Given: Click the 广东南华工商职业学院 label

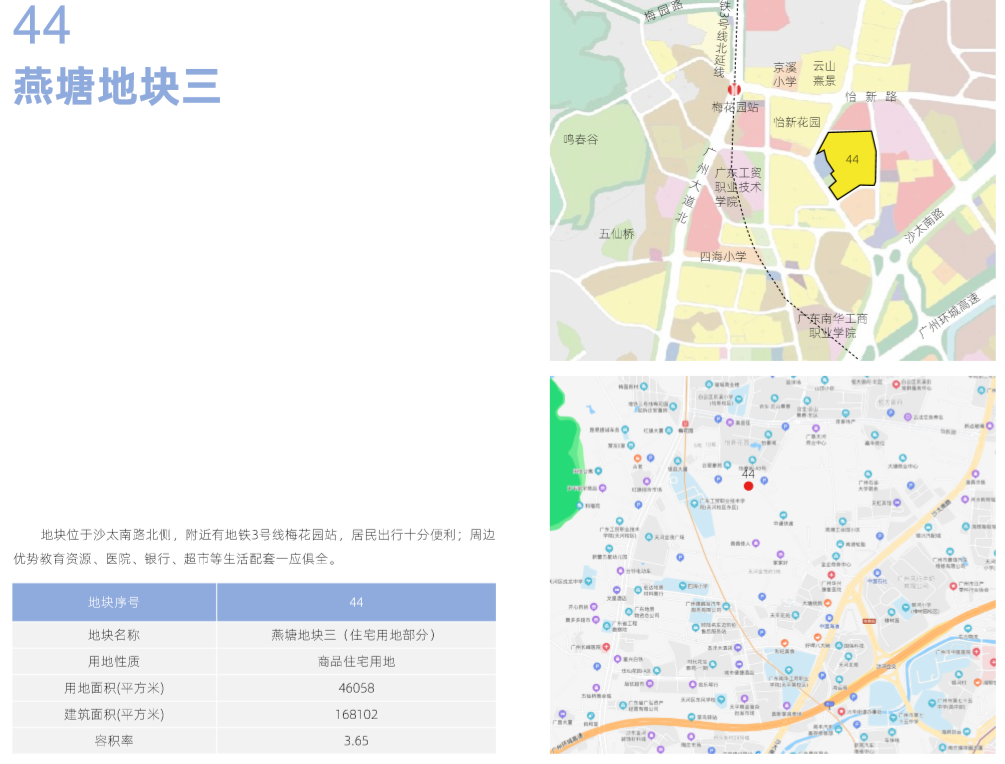Looking at the screenshot, I should coord(832,326).
